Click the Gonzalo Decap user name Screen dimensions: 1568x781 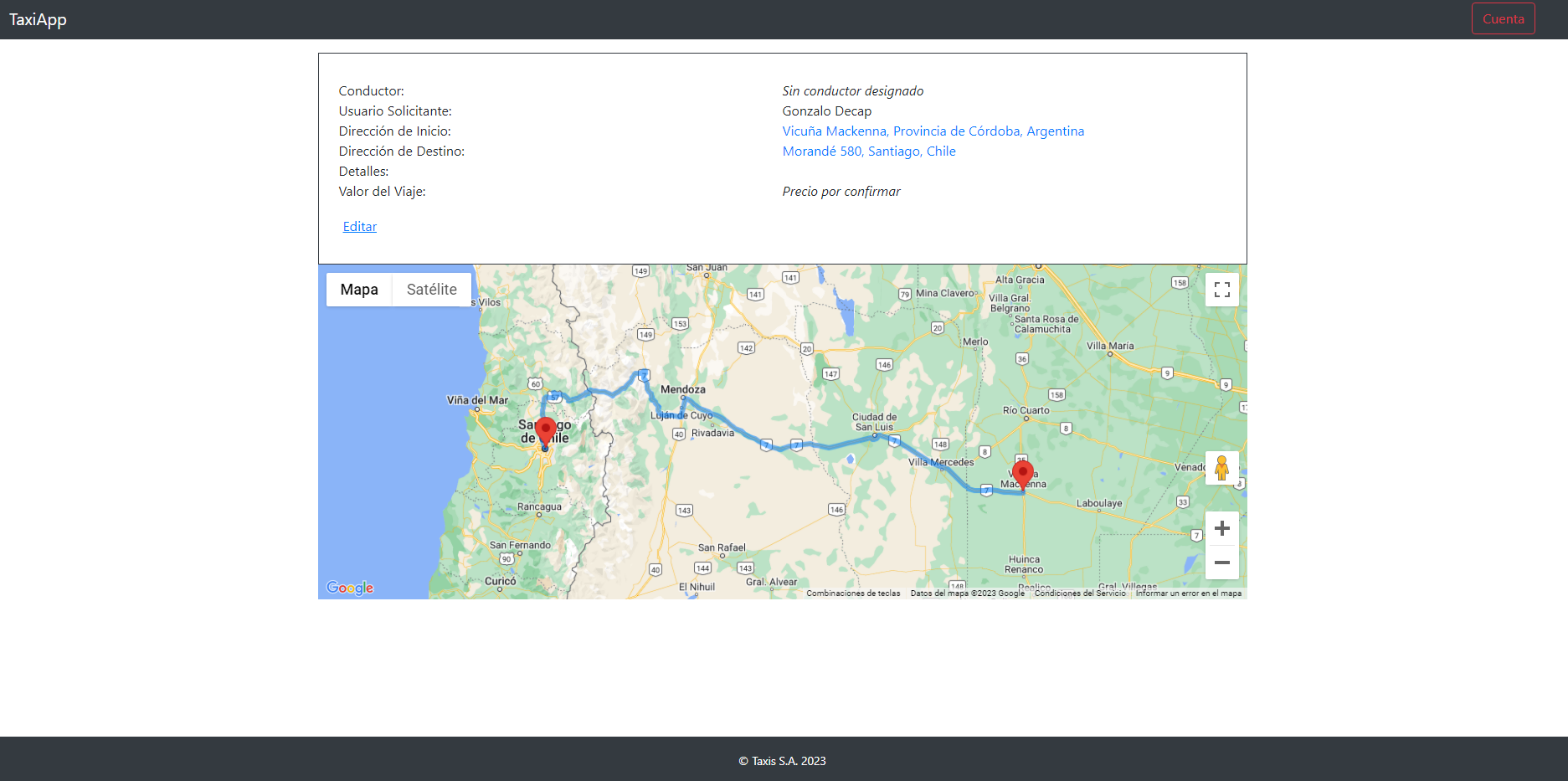point(827,110)
